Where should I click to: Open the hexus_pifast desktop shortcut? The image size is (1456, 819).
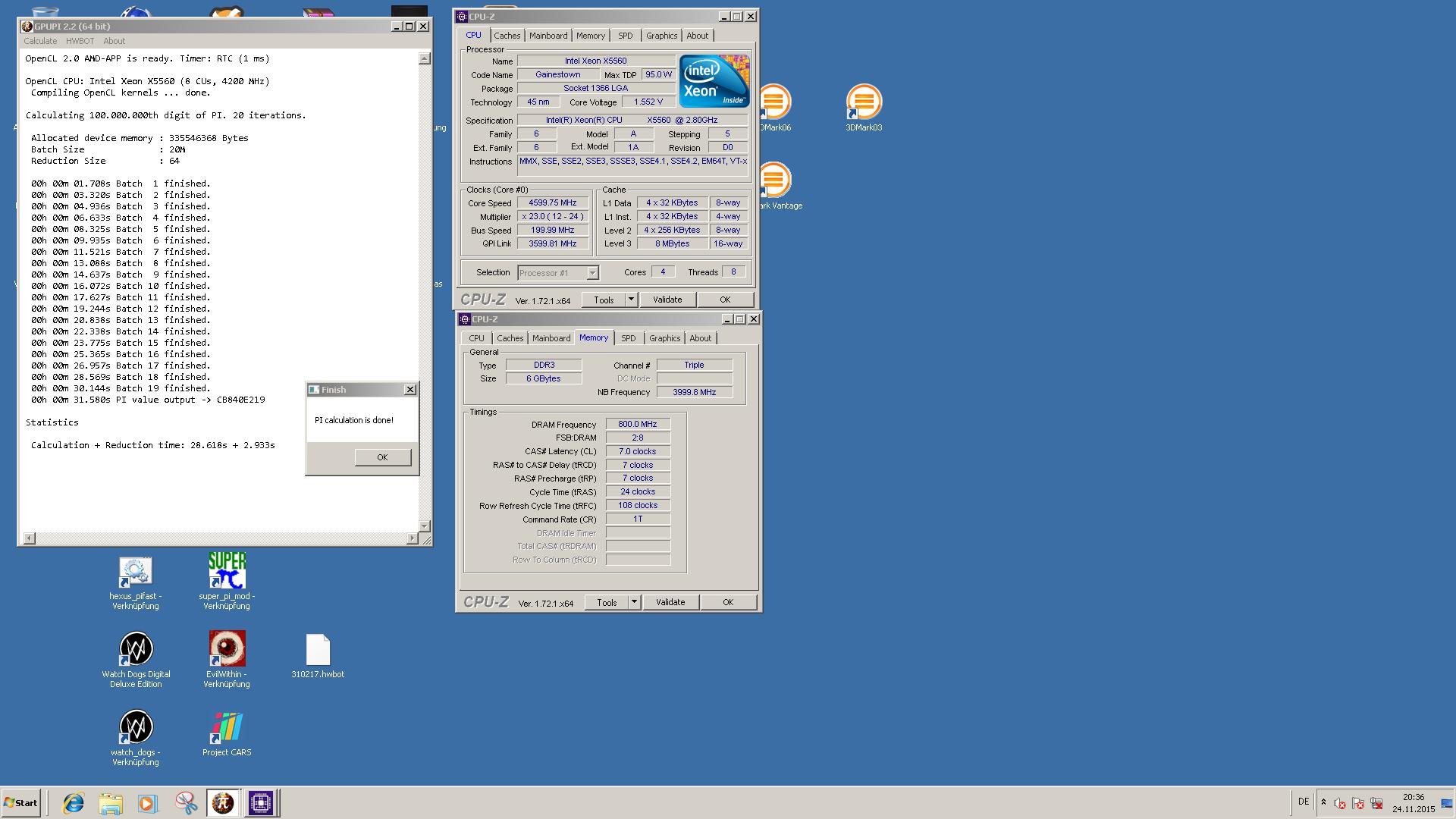(135, 582)
